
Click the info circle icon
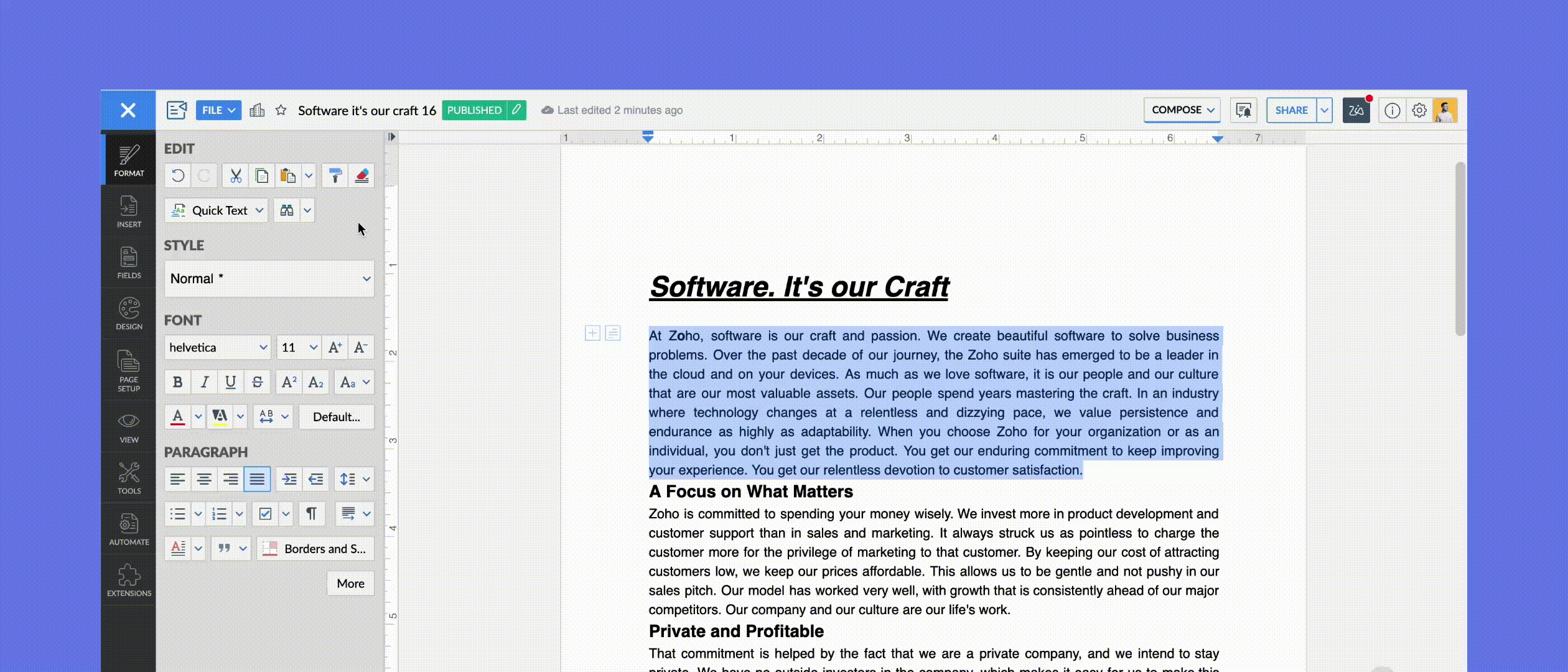pyautogui.click(x=1392, y=110)
